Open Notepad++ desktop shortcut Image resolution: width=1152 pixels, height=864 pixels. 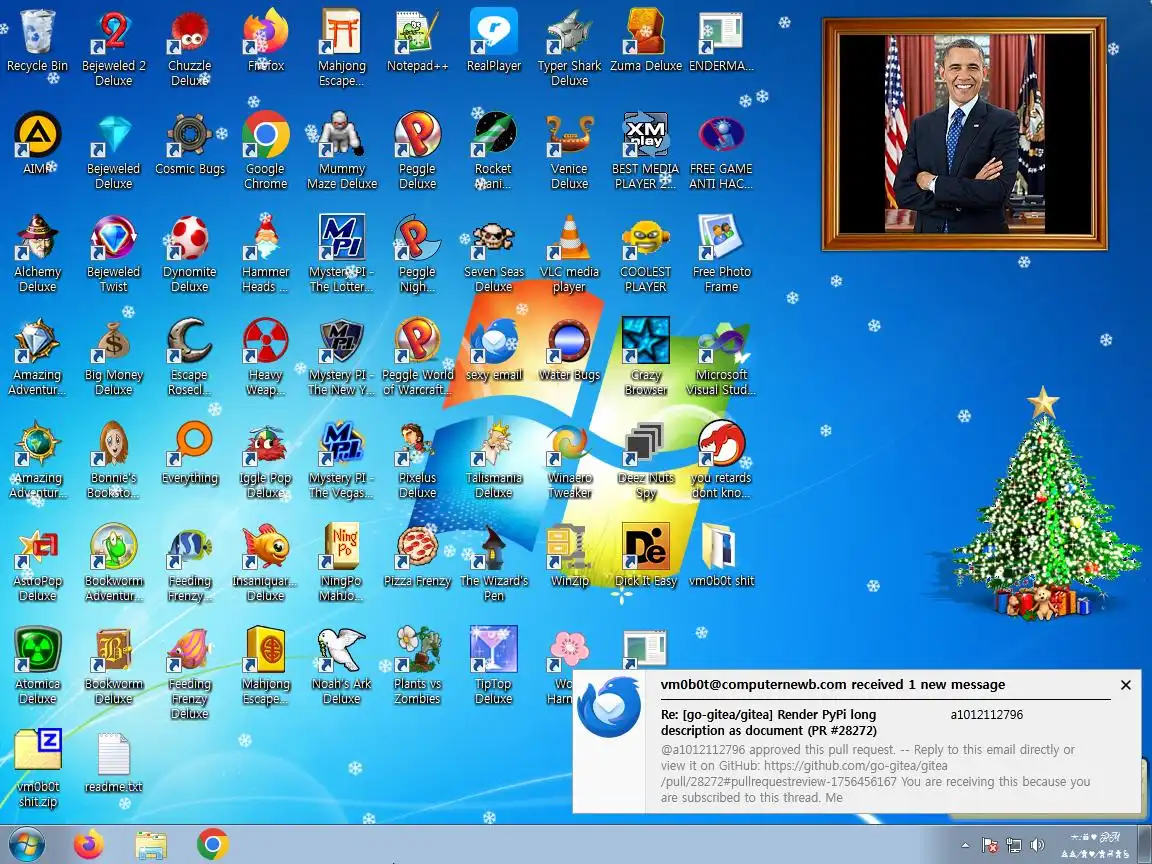[417, 40]
